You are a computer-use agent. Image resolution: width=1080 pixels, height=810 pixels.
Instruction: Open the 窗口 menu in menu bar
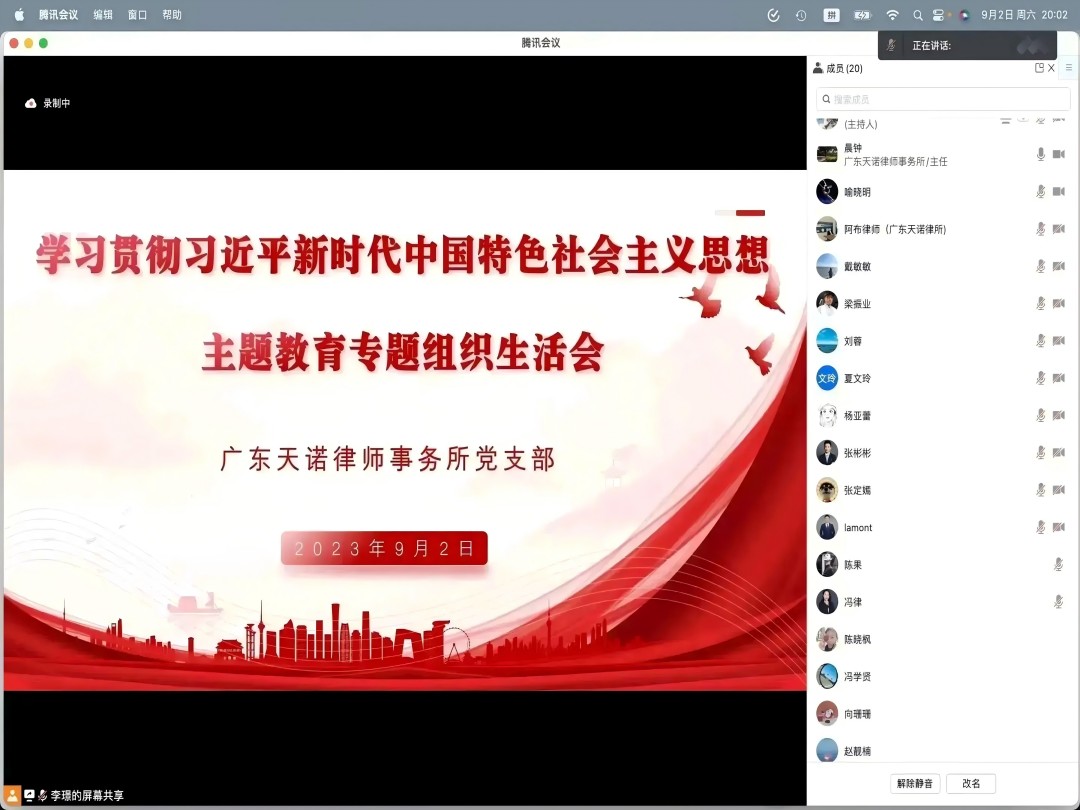pyautogui.click(x=137, y=15)
